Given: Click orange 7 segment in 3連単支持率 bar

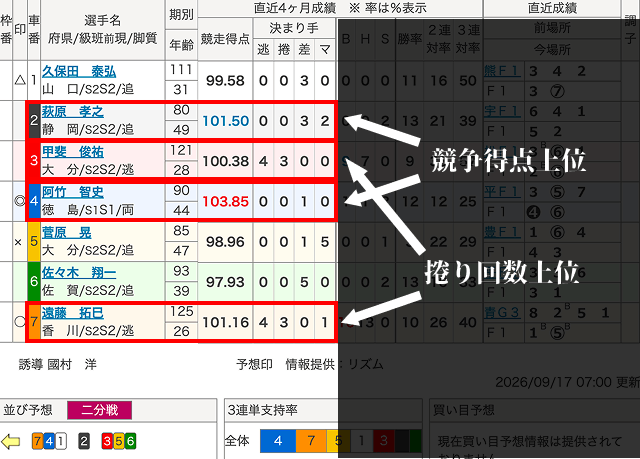Looking at the screenshot, I should coord(311,441).
